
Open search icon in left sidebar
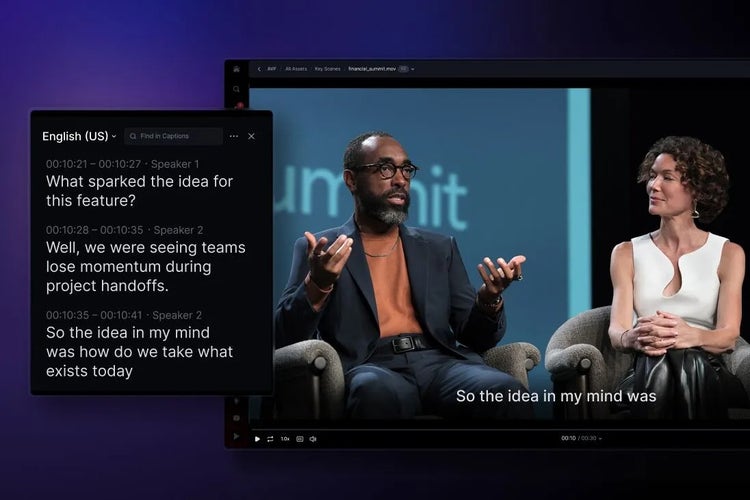tap(237, 88)
